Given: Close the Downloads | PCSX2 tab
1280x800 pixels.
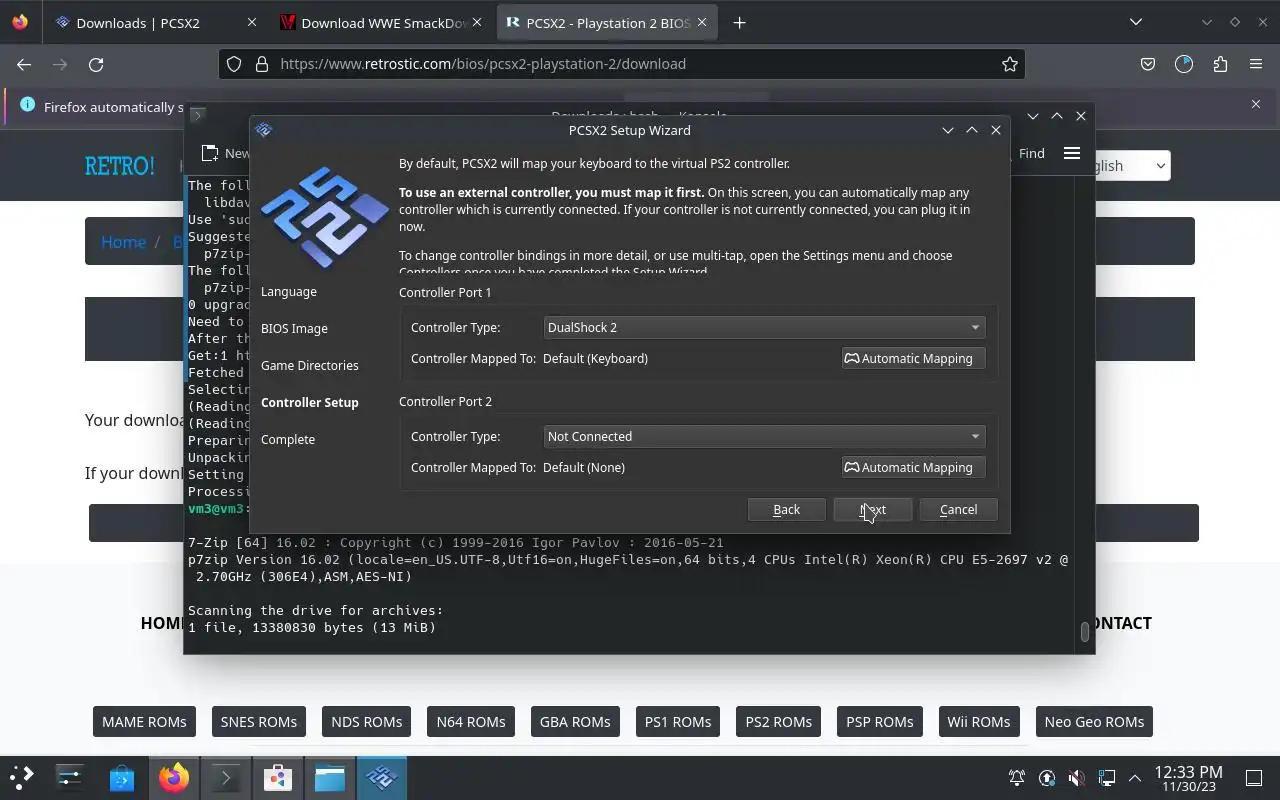Looking at the screenshot, I should [x=251, y=22].
